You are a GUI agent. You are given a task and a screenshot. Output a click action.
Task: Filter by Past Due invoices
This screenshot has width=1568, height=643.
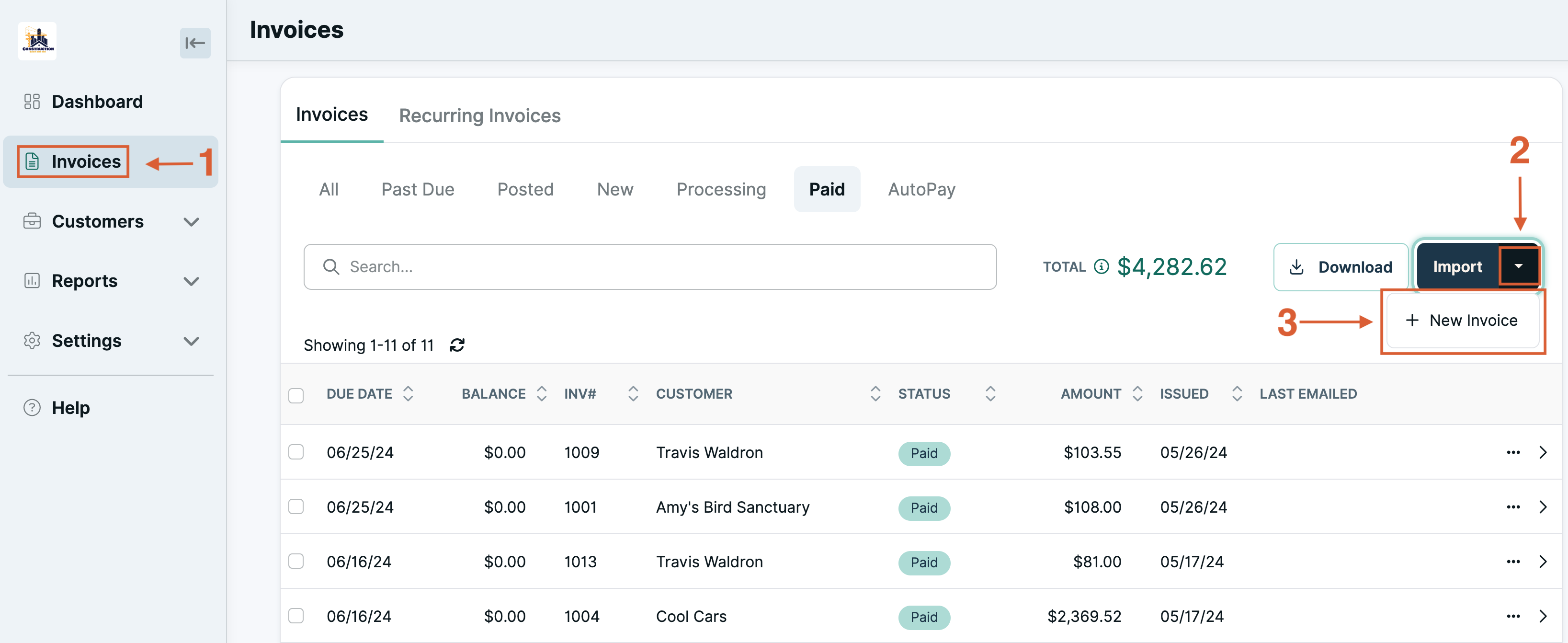tap(418, 189)
